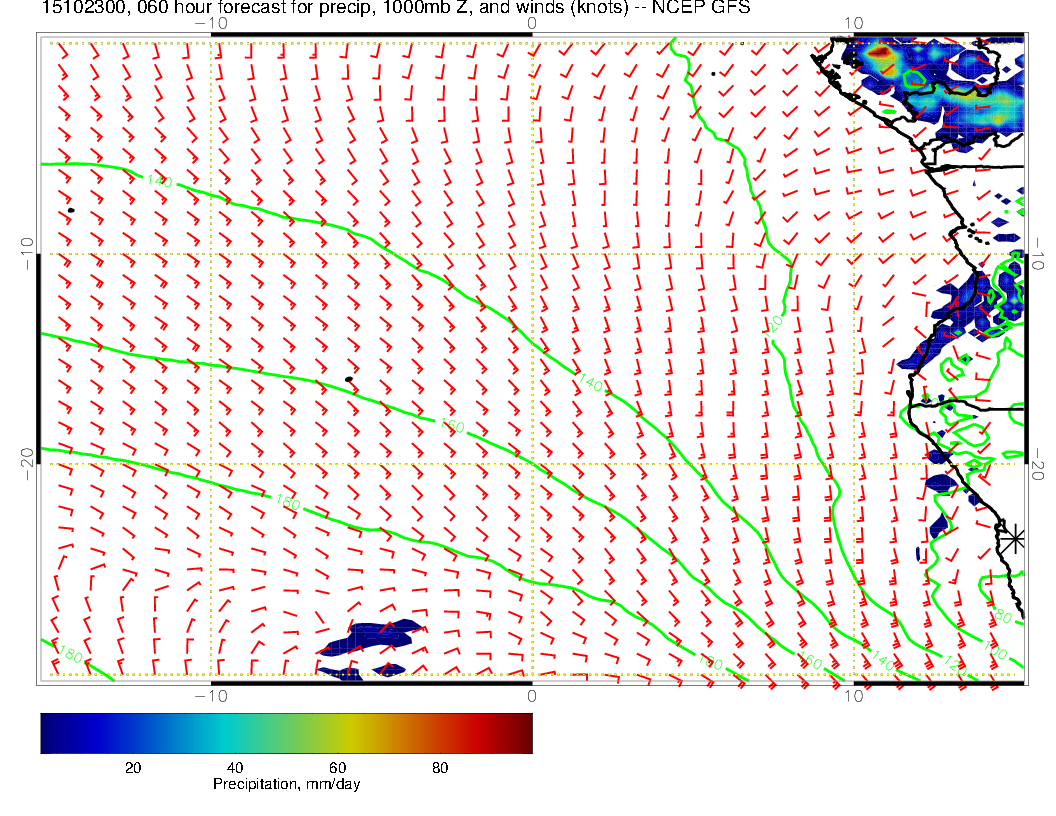
Task: Click the colorbar tick label 20
Action: 132,767
